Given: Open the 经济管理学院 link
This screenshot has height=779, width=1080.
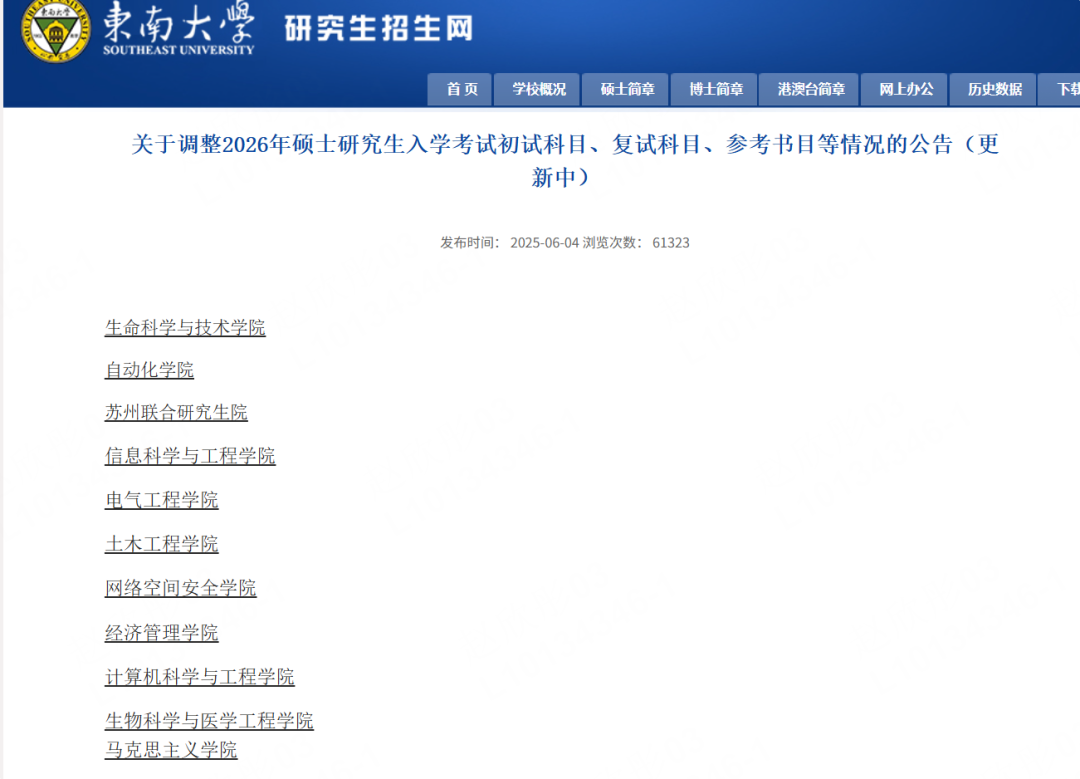Looking at the screenshot, I should (x=162, y=633).
